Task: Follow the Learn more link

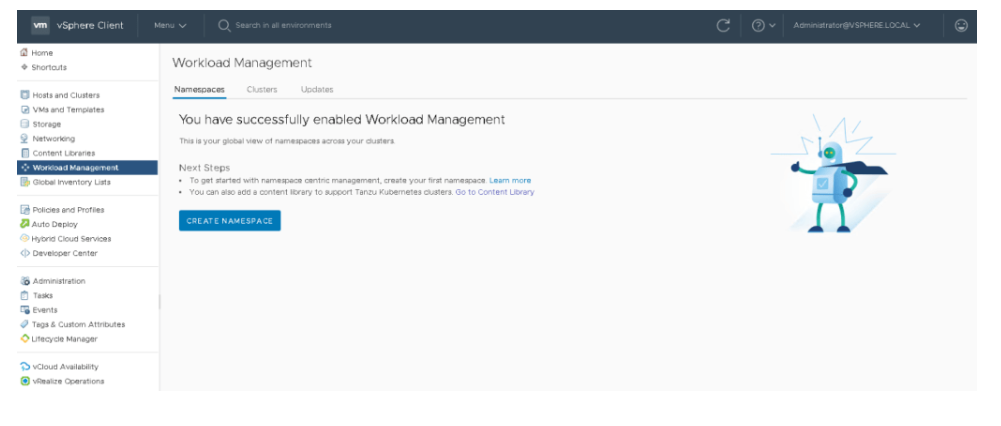Action: pyautogui.click(x=510, y=180)
